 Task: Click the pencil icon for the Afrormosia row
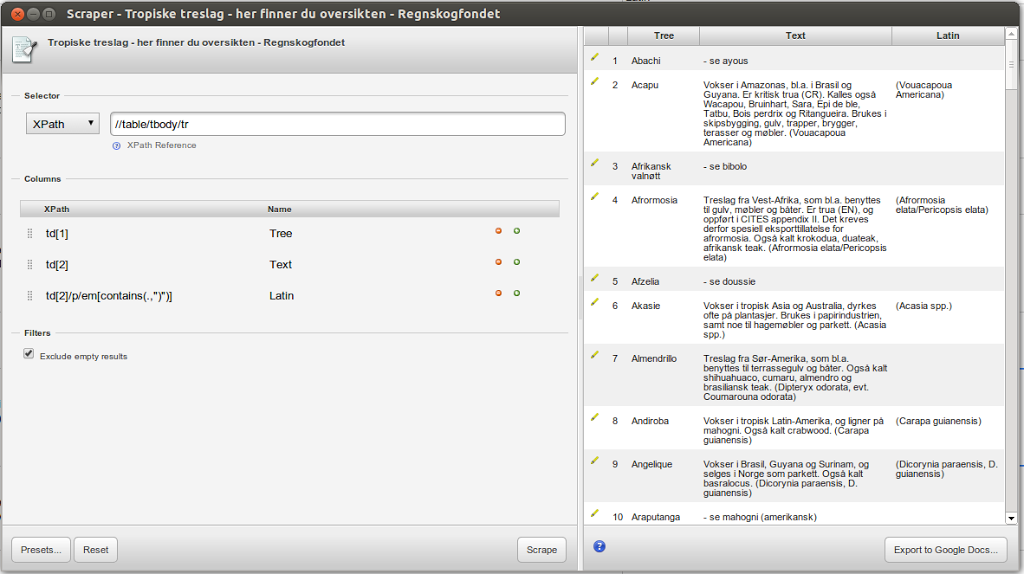tap(594, 197)
